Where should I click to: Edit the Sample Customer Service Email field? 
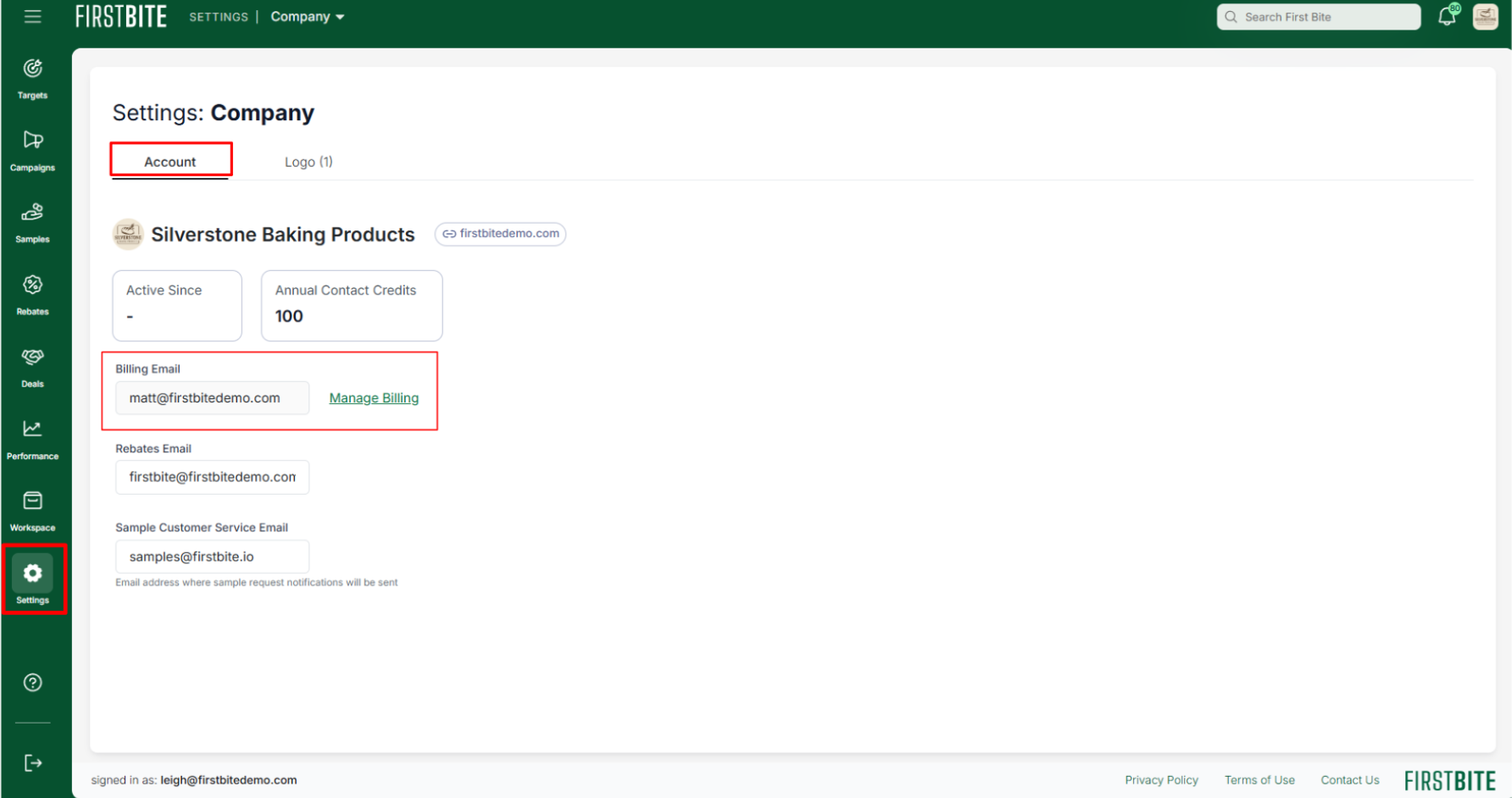click(212, 557)
